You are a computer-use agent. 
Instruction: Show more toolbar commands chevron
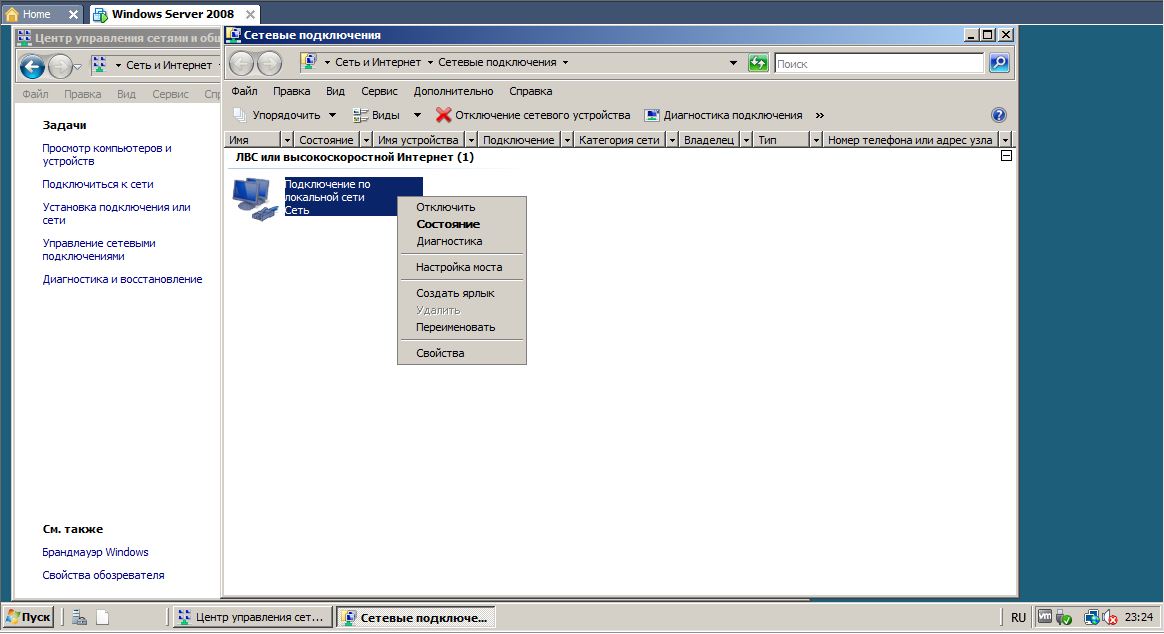[x=820, y=115]
